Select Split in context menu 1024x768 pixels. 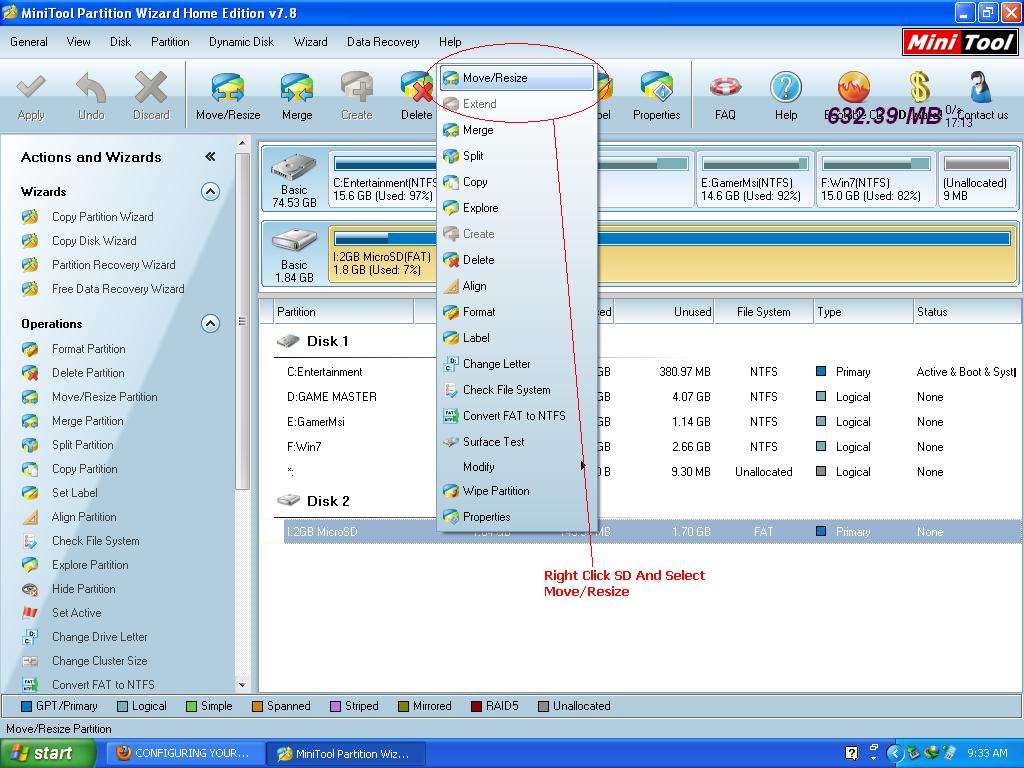click(x=517, y=156)
